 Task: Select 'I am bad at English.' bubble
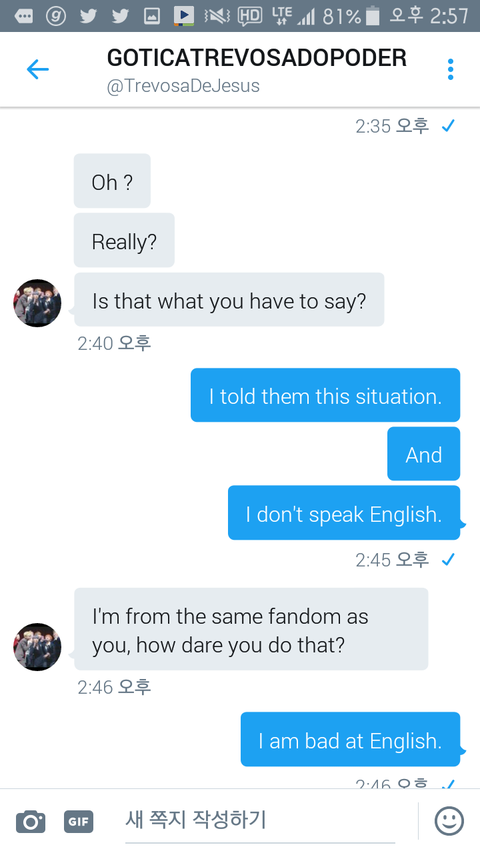(350, 739)
